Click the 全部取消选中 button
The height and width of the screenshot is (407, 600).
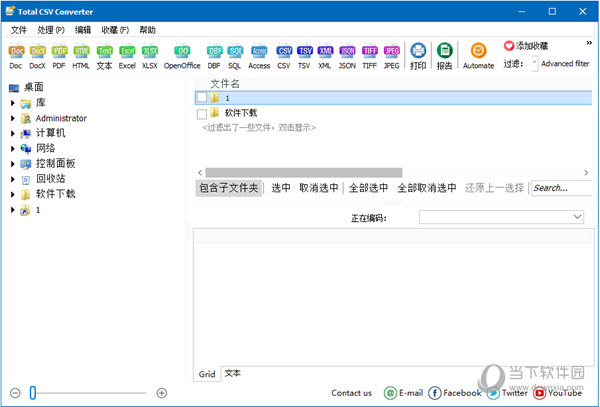[427, 188]
